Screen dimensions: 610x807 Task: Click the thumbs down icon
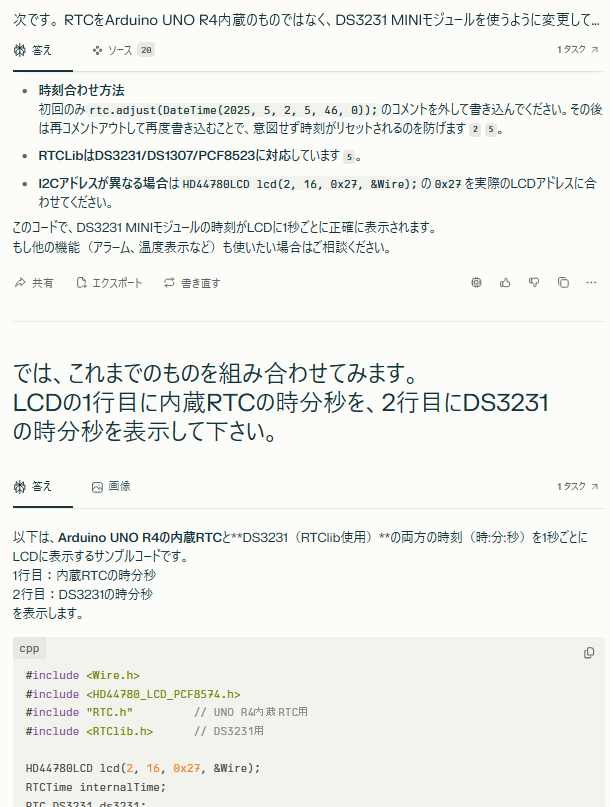tap(534, 283)
